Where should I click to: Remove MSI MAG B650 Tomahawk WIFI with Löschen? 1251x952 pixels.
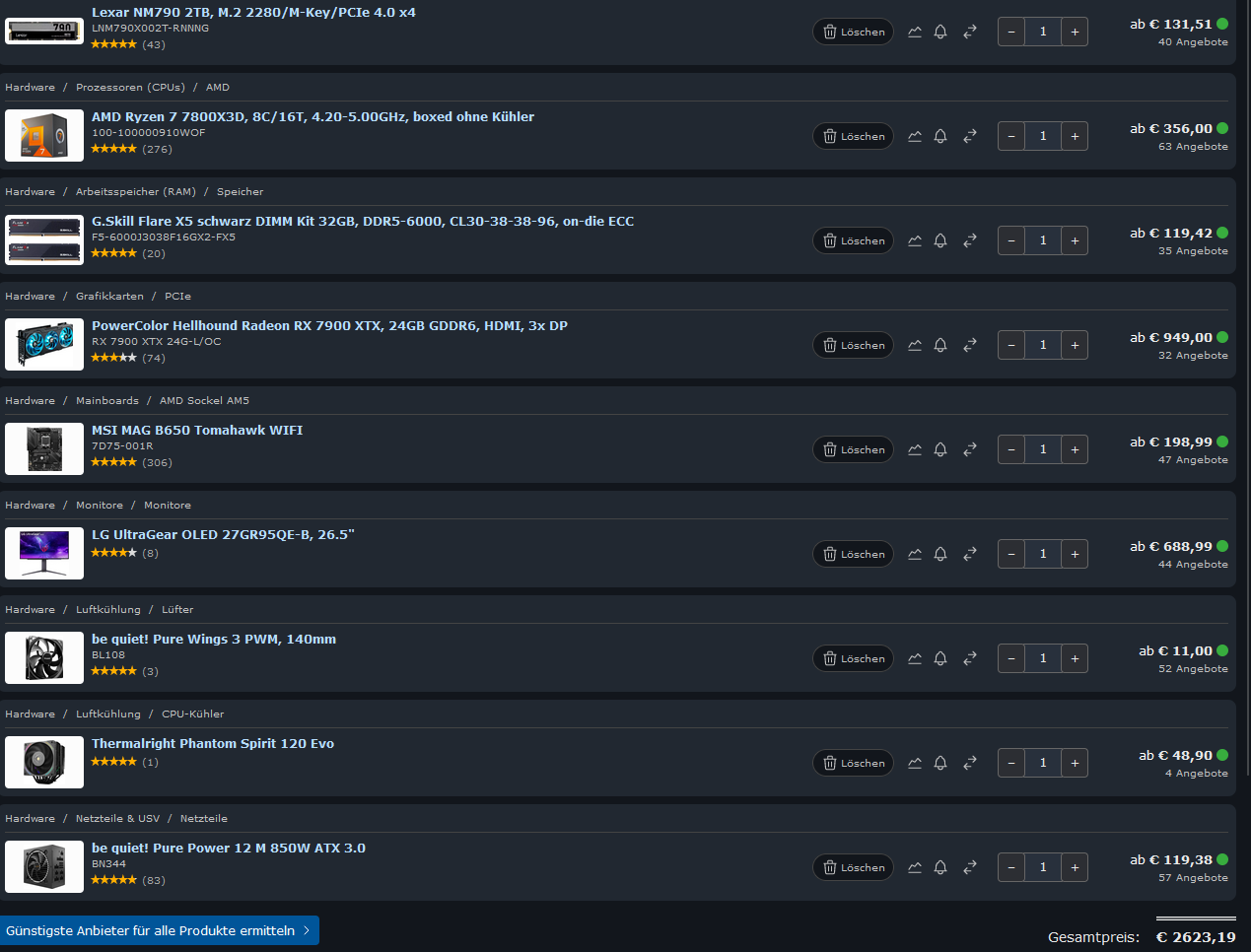click(x=854, y=449)
